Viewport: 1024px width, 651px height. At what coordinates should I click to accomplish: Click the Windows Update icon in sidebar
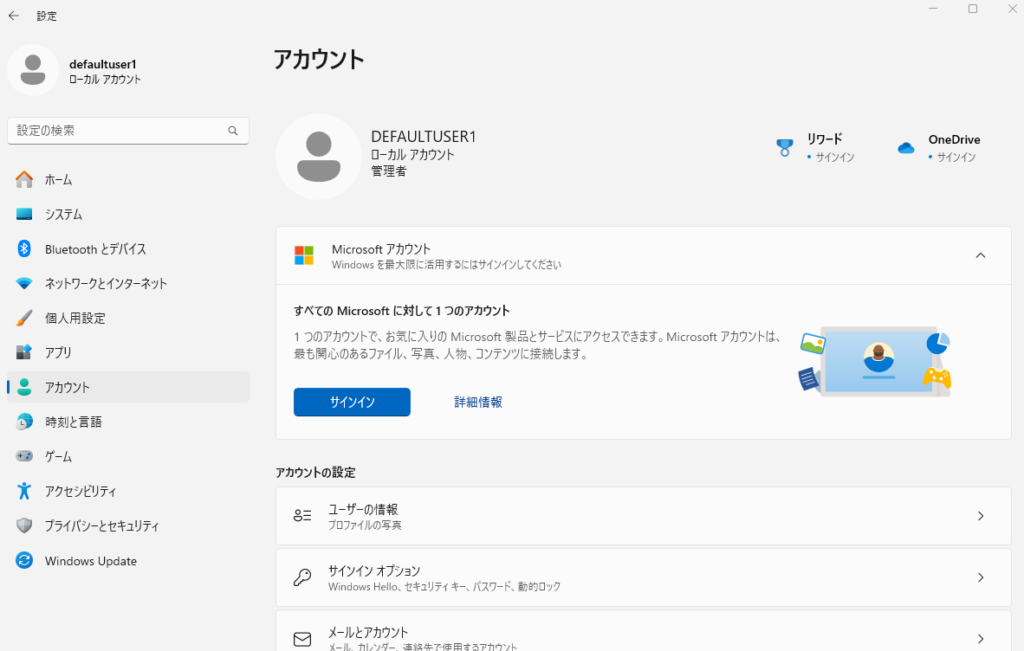pyautogui.click(x=25, y=561)
